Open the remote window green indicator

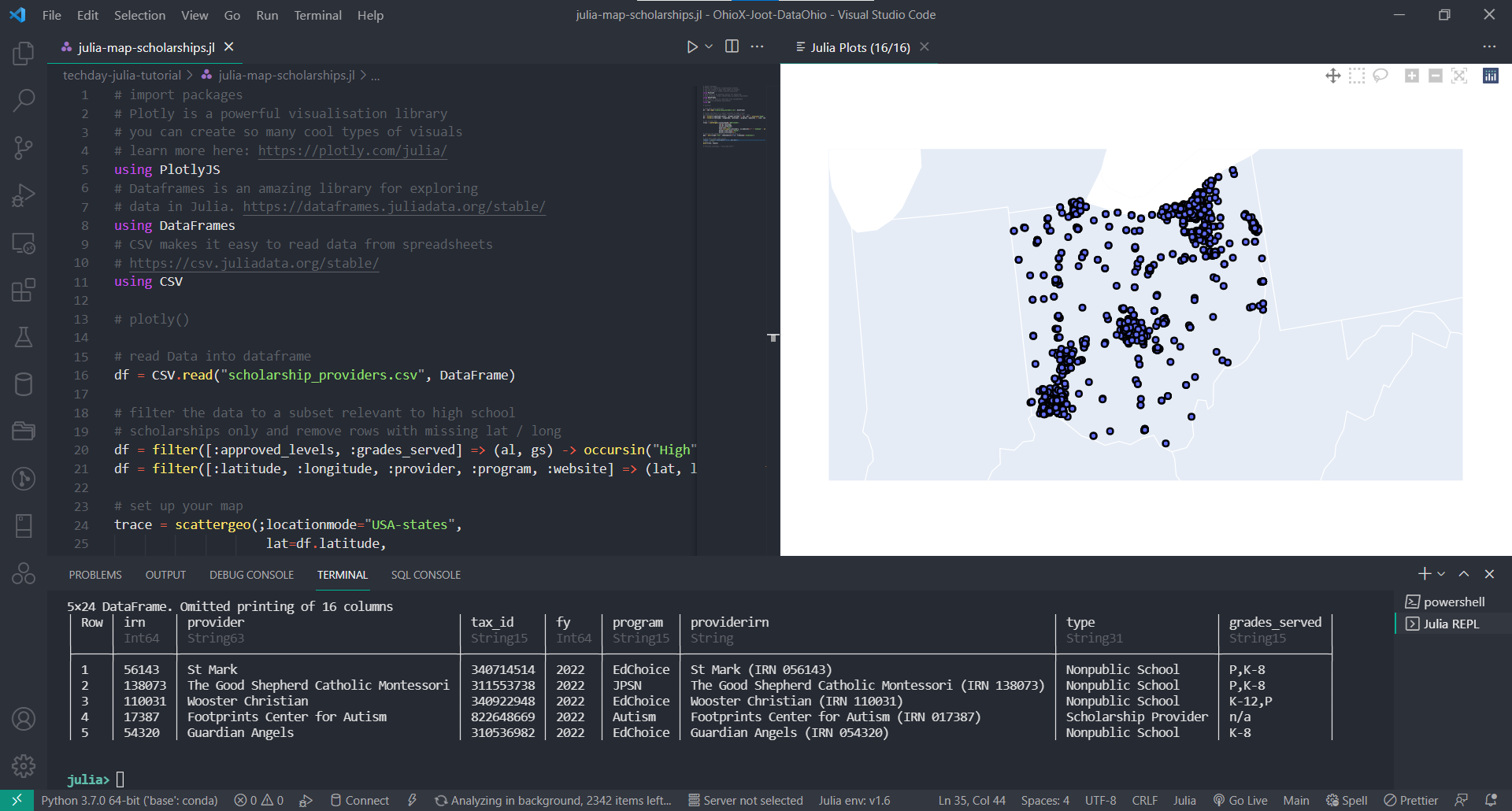point(17,800)
